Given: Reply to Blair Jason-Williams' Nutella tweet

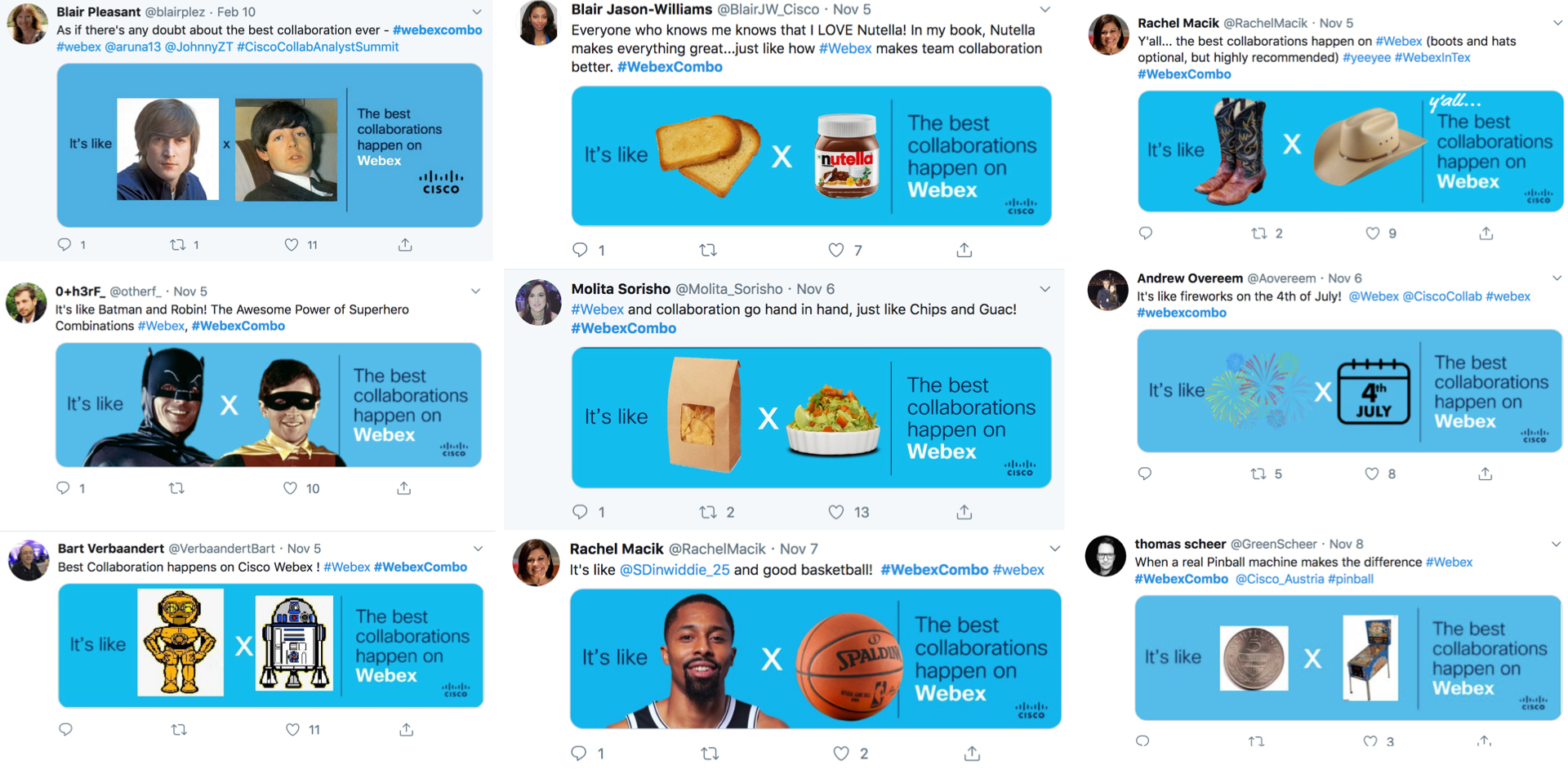Looking at the screenshot, I should (580, 250).
